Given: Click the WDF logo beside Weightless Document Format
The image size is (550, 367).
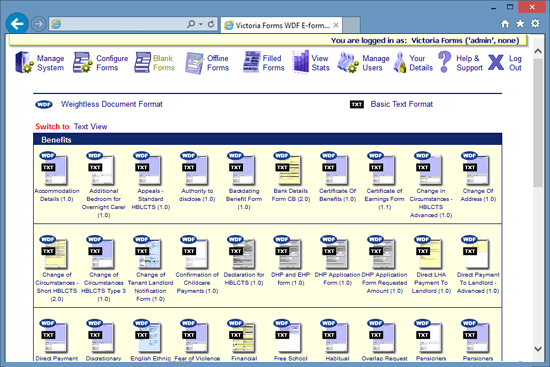Looking at the screenshot, I should pos(44,105).
